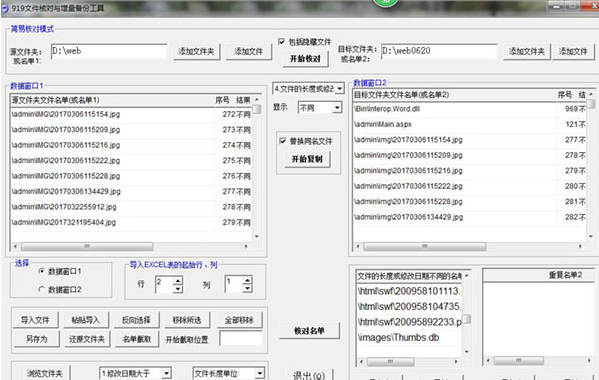Viewport: 599px width, 380px height.
Task: Select row \admin\IMG\20170306134429.jpg in 数据窗口1
Action: click(131, 191)
